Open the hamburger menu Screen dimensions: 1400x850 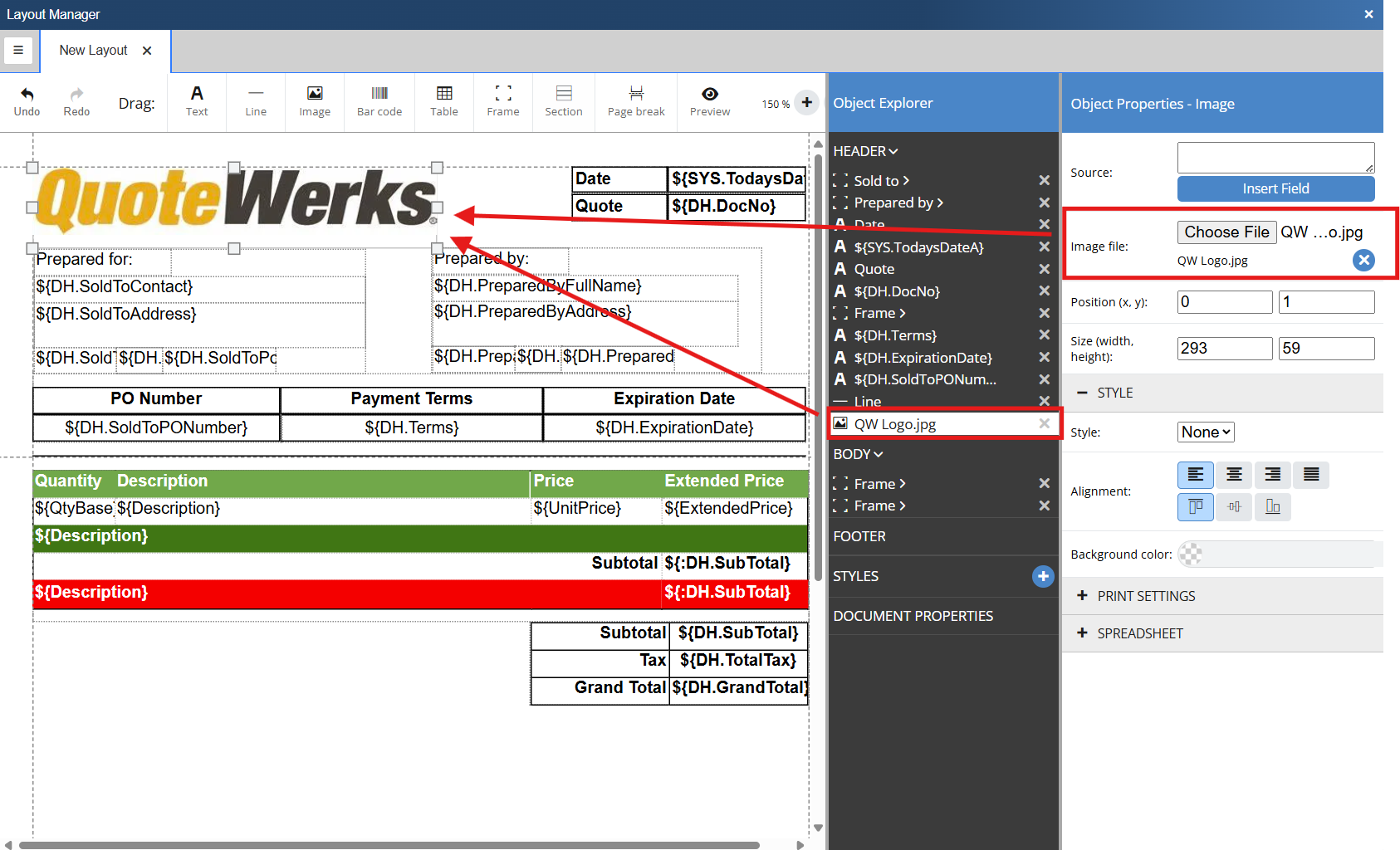[18, 51]
